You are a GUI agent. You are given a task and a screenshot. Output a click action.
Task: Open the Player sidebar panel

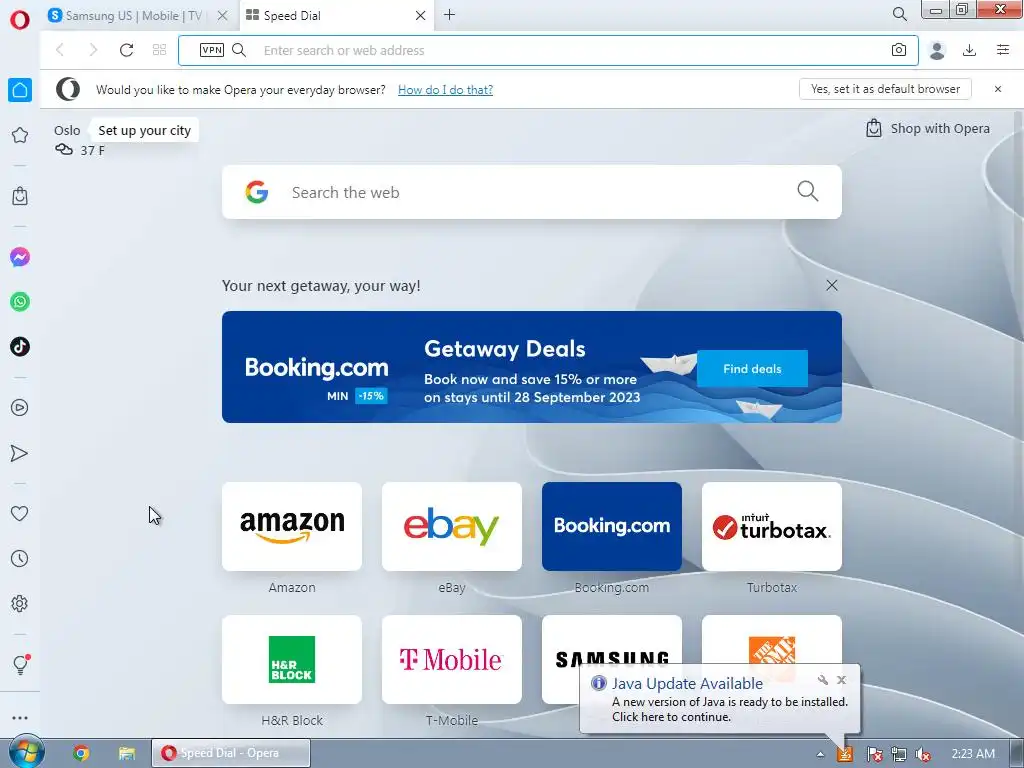point(20,408)
